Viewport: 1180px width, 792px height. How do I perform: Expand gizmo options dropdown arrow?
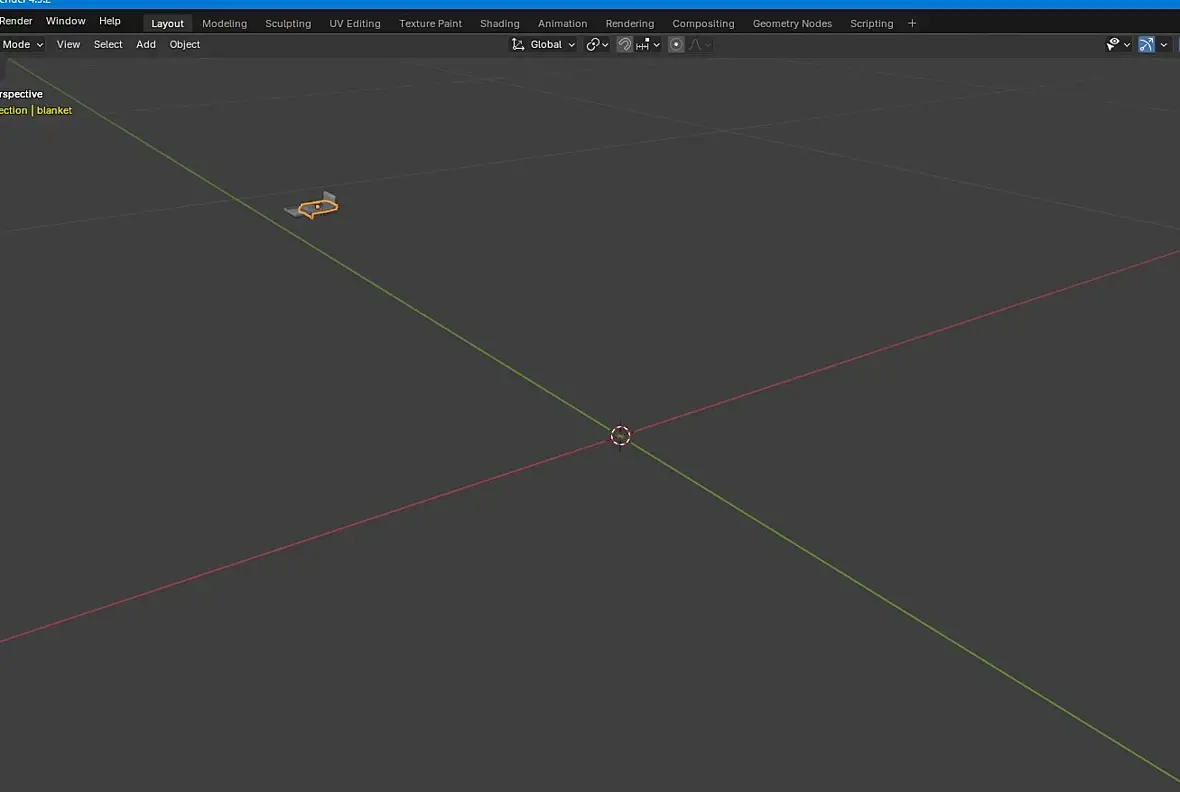(1163, 44)
